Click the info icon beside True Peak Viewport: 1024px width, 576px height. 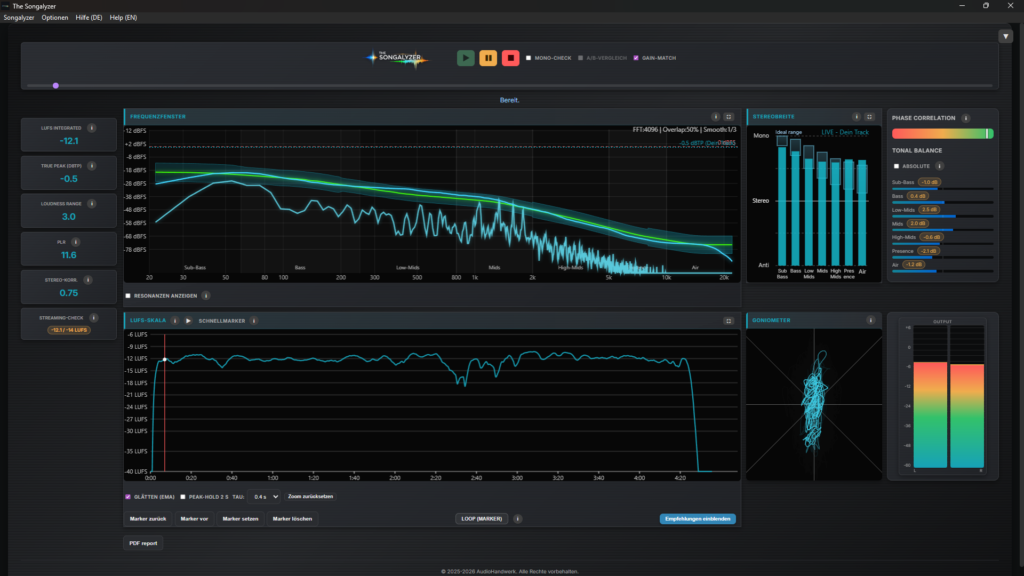point(91,165)
